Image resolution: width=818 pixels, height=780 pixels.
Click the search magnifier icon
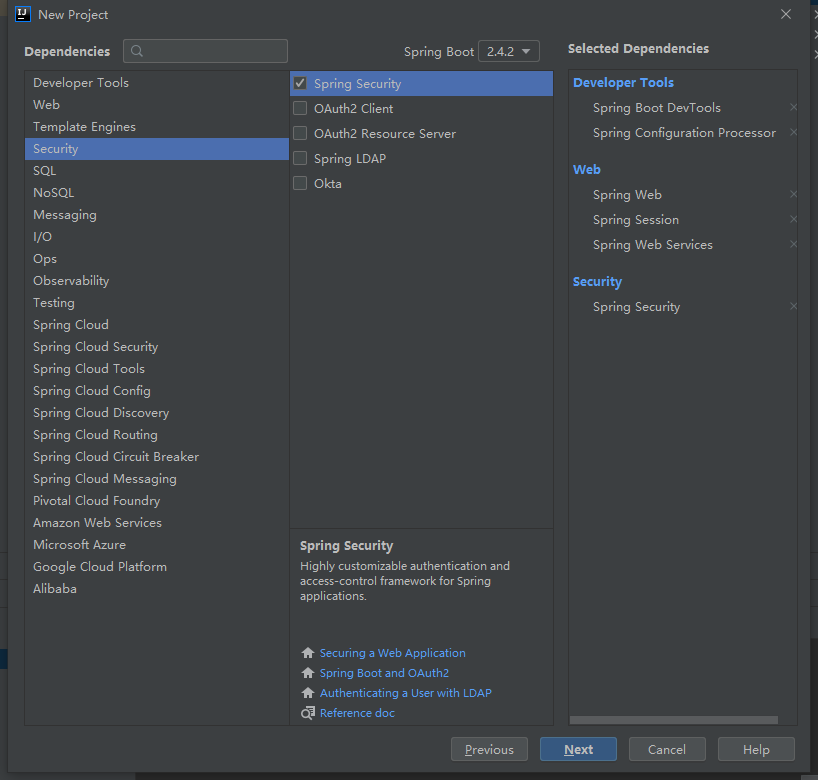[137, 51]
